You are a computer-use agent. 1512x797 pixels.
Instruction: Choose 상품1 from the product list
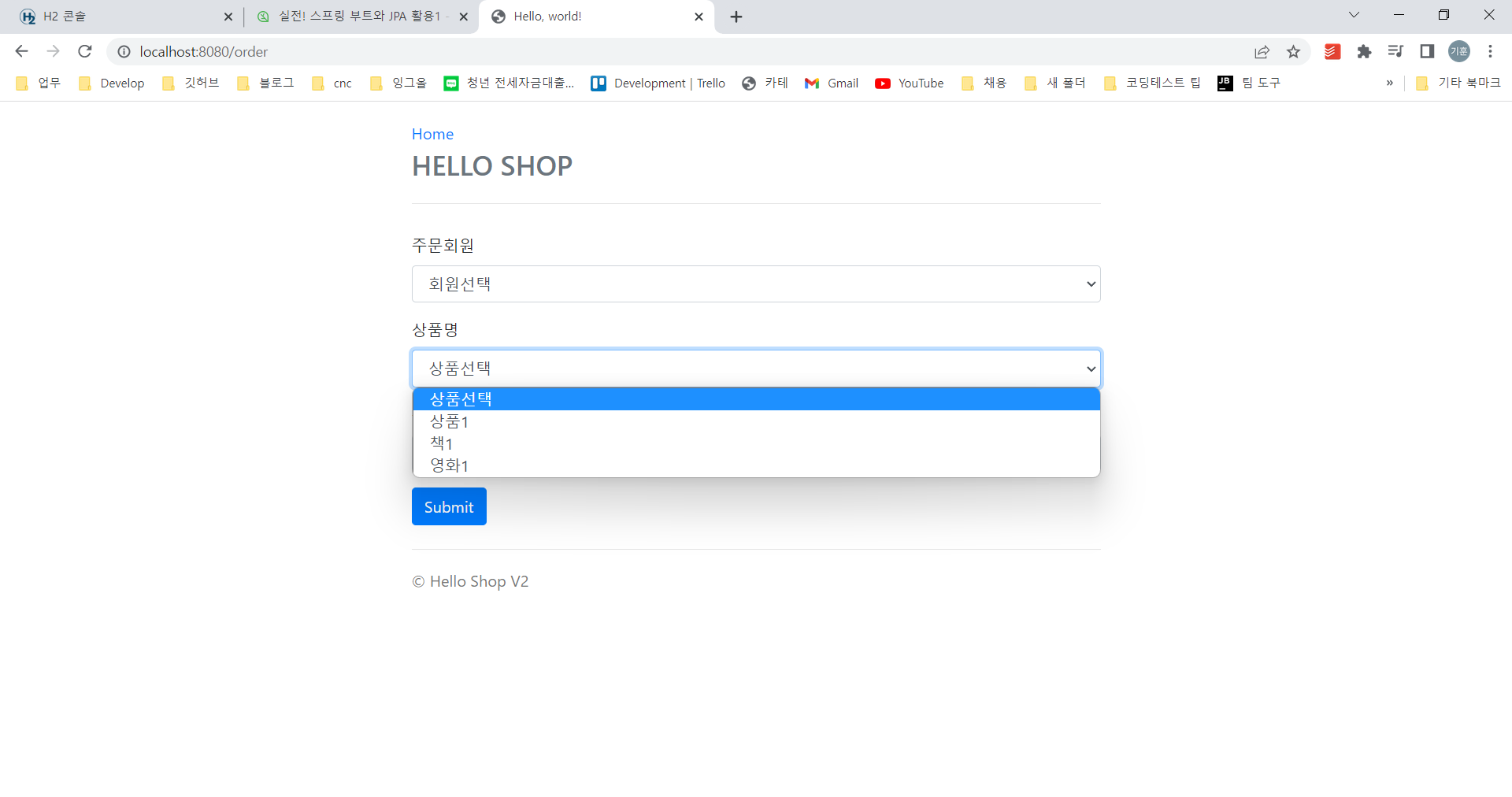click(756, 421)
